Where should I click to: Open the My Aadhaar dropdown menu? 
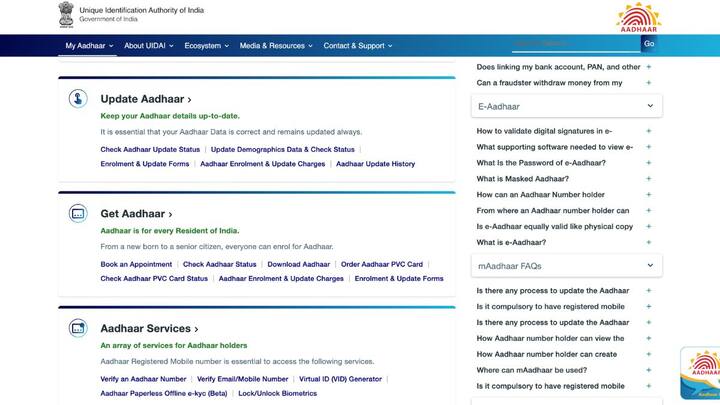[88, 46]
